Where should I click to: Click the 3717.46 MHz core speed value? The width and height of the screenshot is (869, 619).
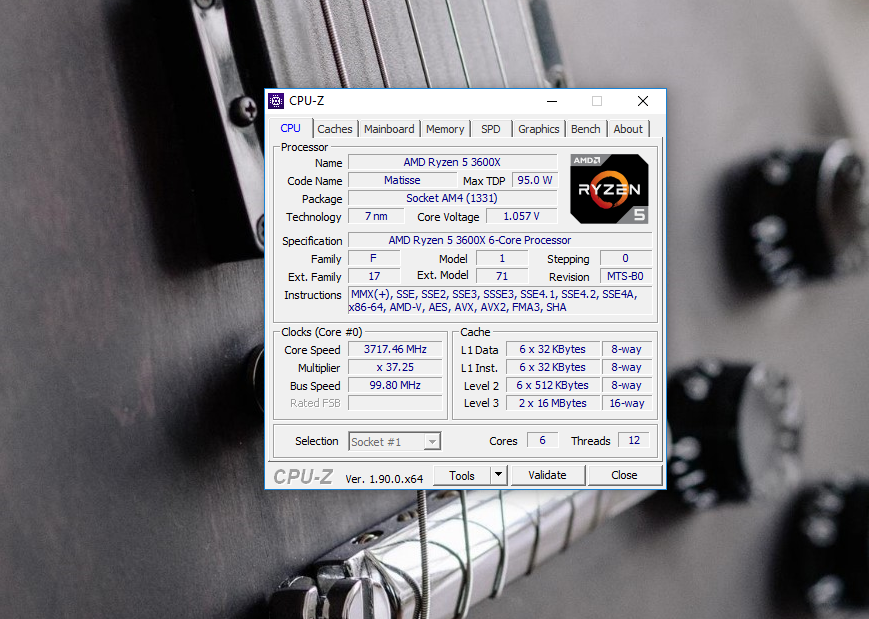point(395,349)
